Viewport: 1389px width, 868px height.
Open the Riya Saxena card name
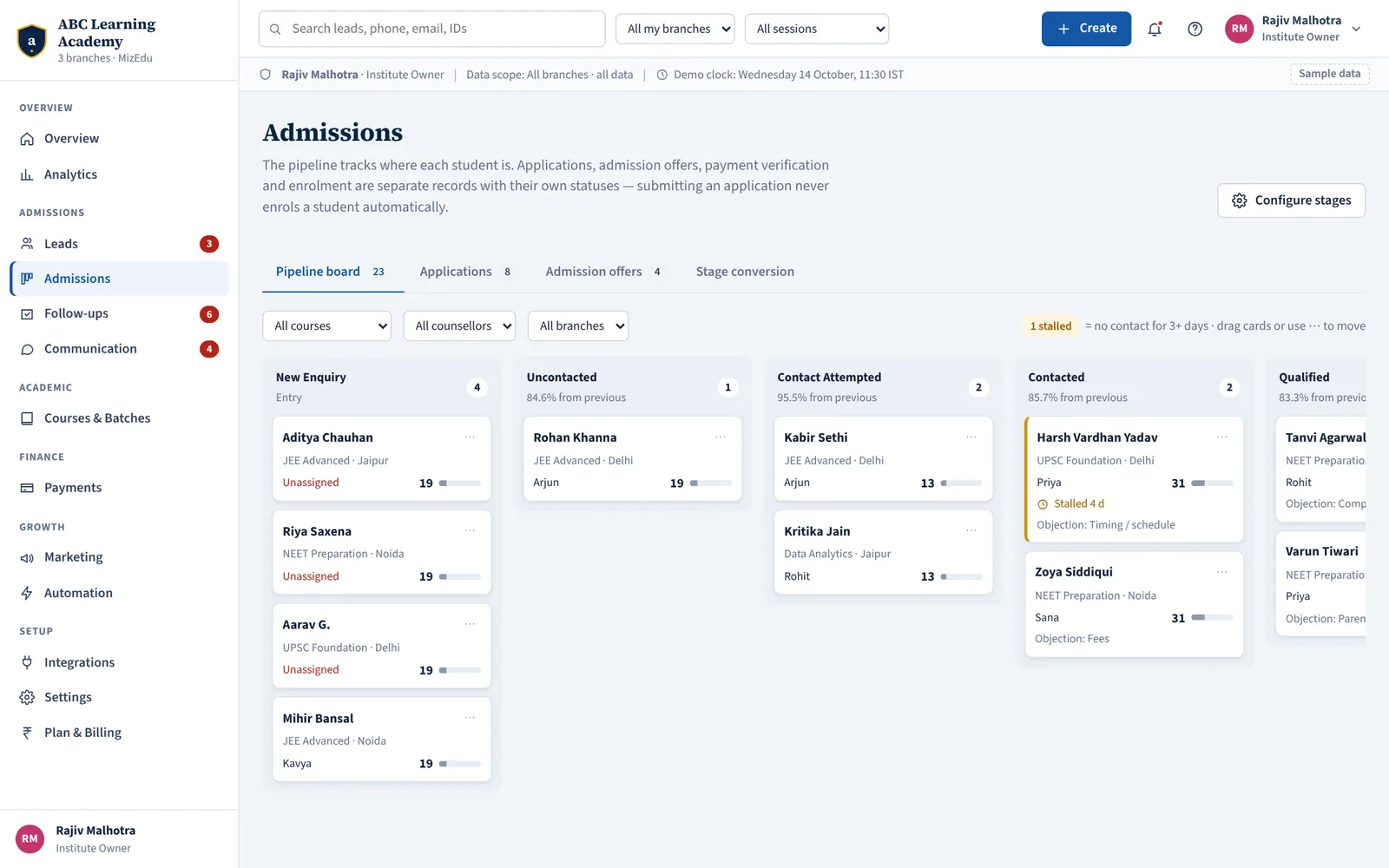click(x=317, y=531)
